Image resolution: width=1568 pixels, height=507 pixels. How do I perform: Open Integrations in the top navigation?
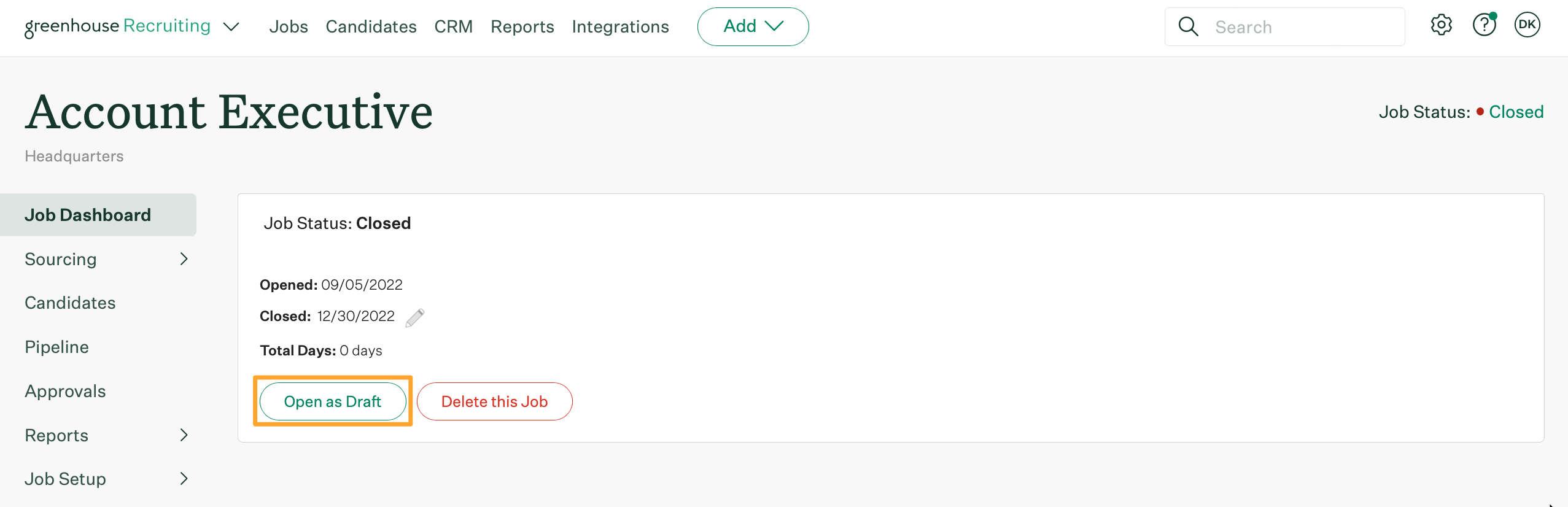(621, 26)
